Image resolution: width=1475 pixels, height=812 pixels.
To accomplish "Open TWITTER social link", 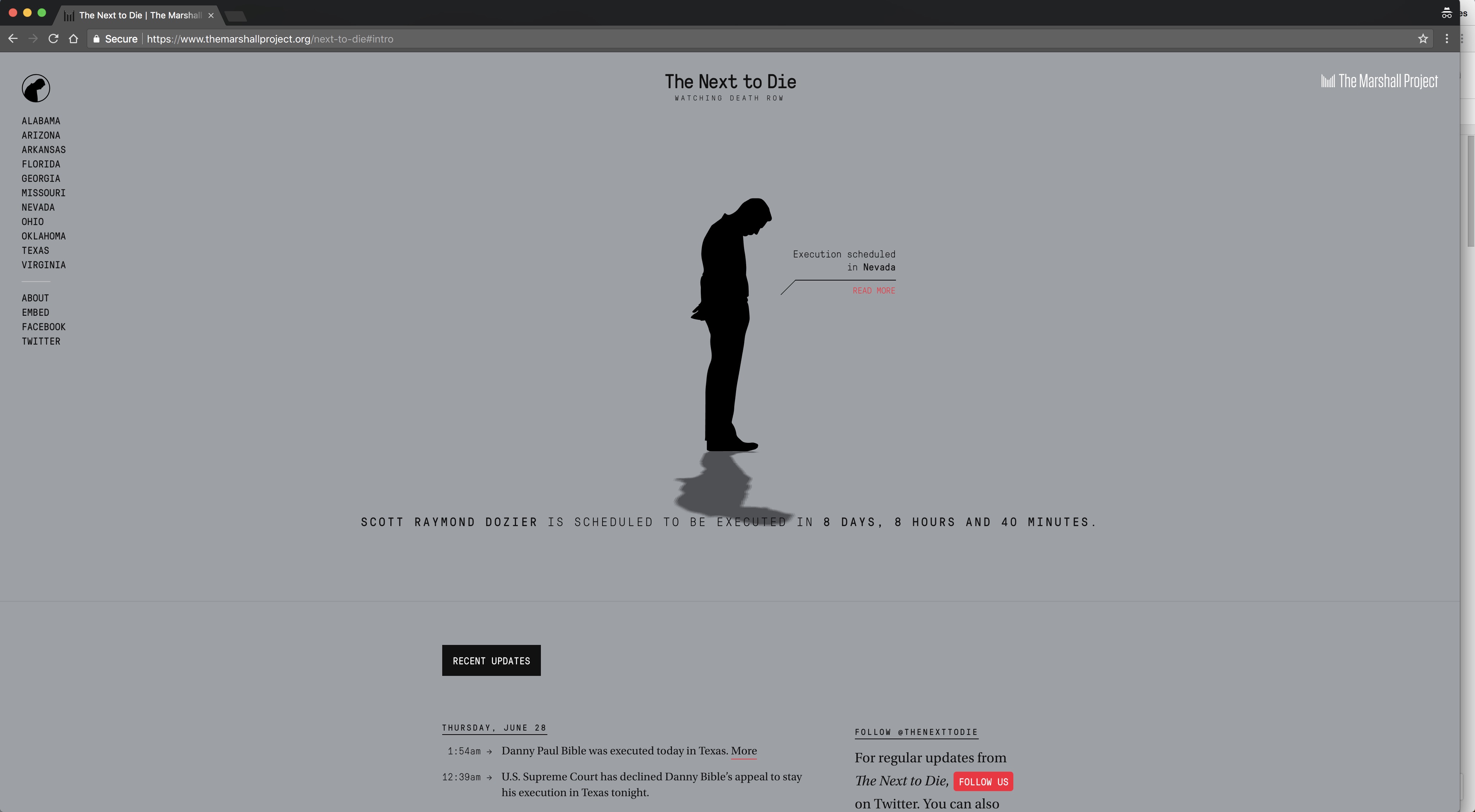I will click(40, 341).
